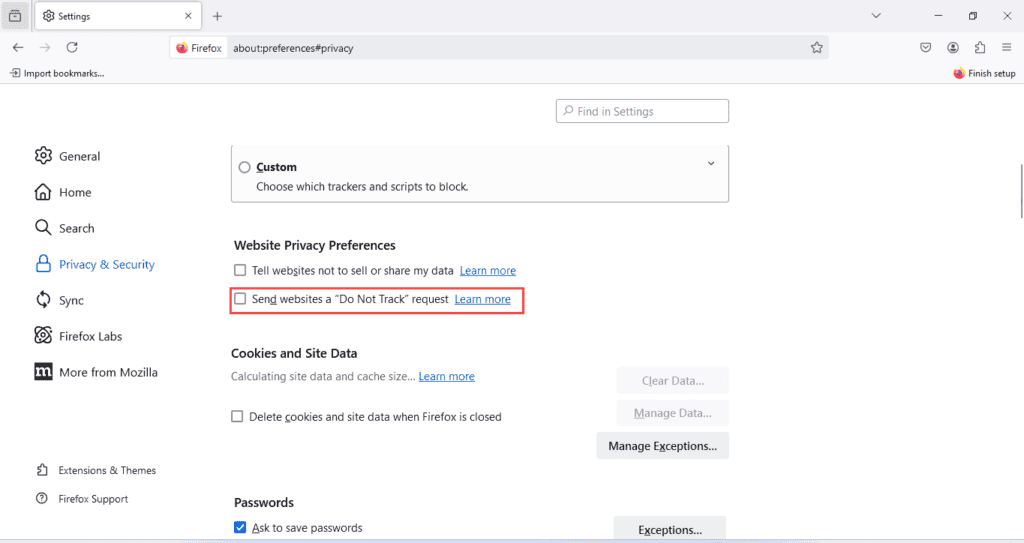
Task: Enable delete cookies when Firefox closes
Action: pyautogui.click(x=238, y=417)
